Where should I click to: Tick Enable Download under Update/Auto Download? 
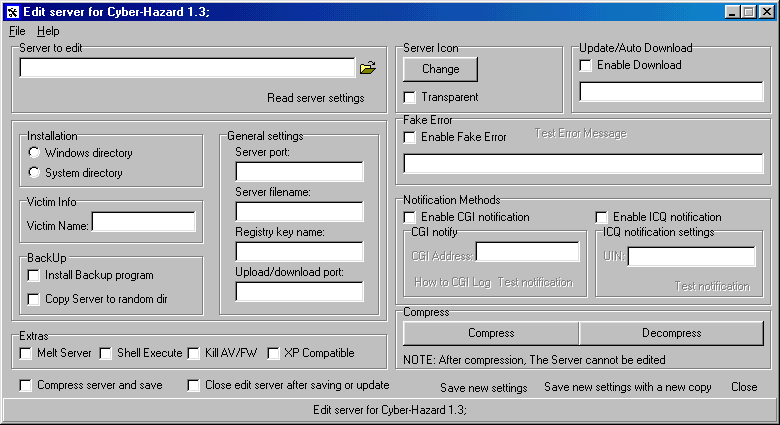585,65
